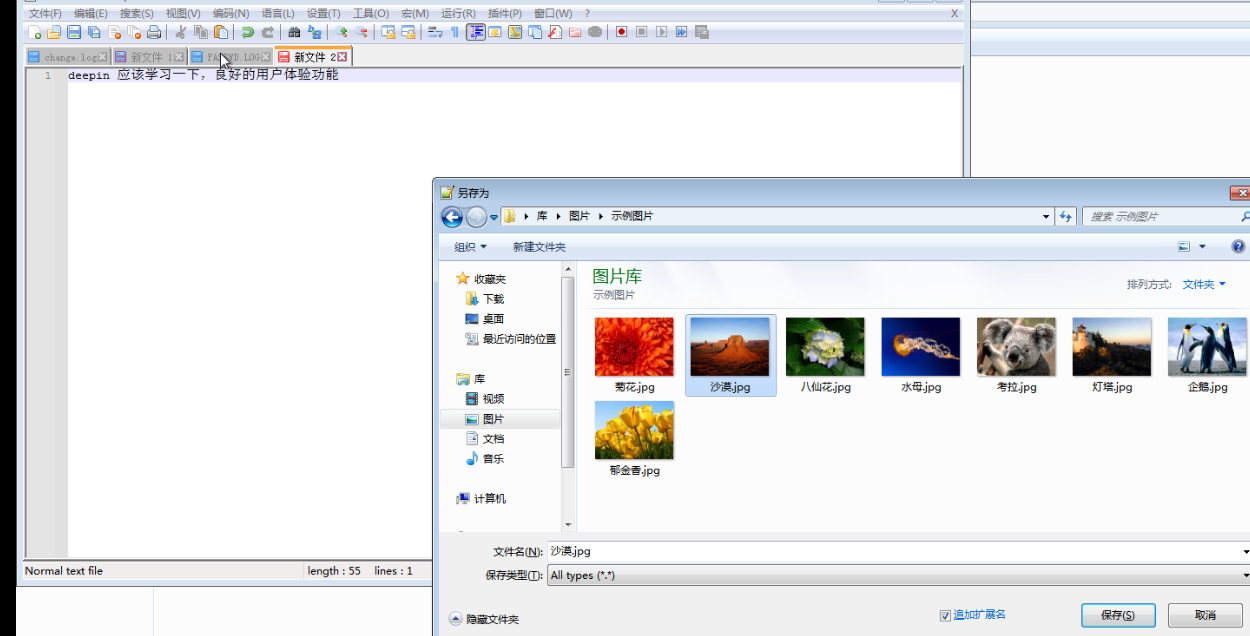Select 最近访问的位置 in navigation pane
The image size is (1250, 636).
510,339
